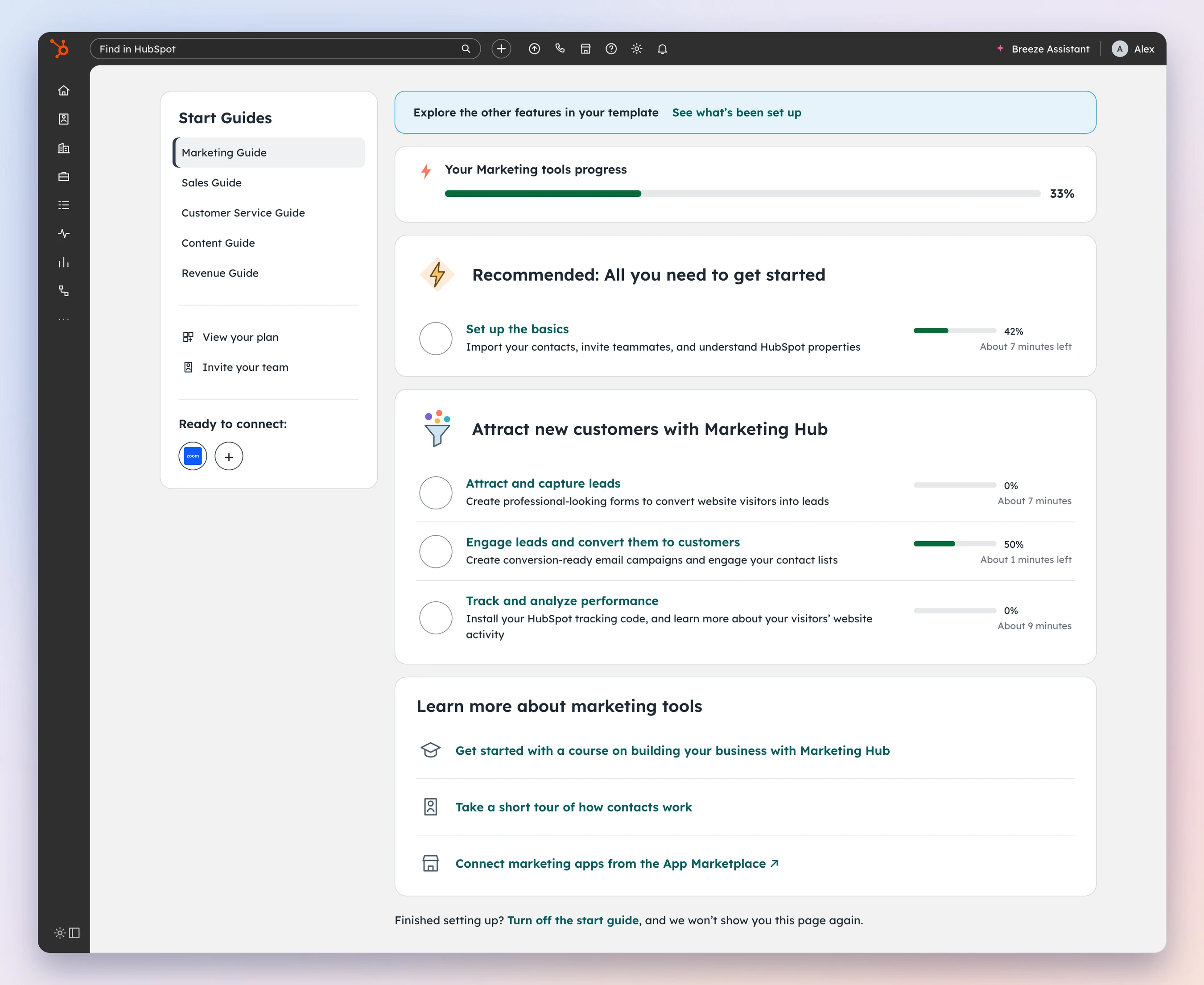The height and width of the screenshot is (985, 1204).
Task: Click See what's been set up link
Action: [x=737, y=112]
